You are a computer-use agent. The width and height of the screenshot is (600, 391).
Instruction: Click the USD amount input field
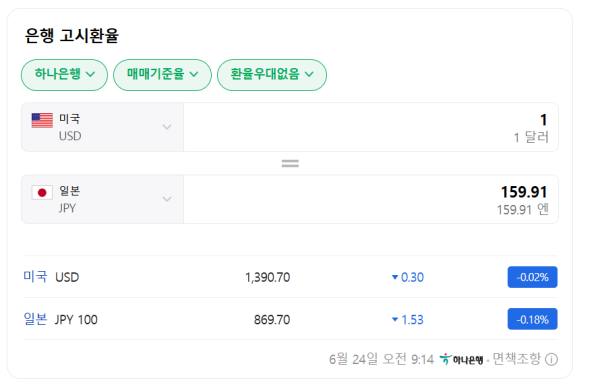tap(371, 127)
